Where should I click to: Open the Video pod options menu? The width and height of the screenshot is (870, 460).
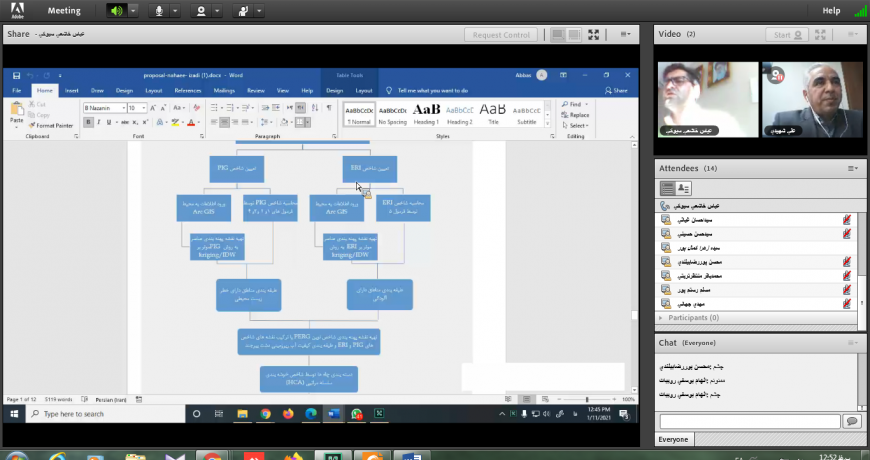853,34
